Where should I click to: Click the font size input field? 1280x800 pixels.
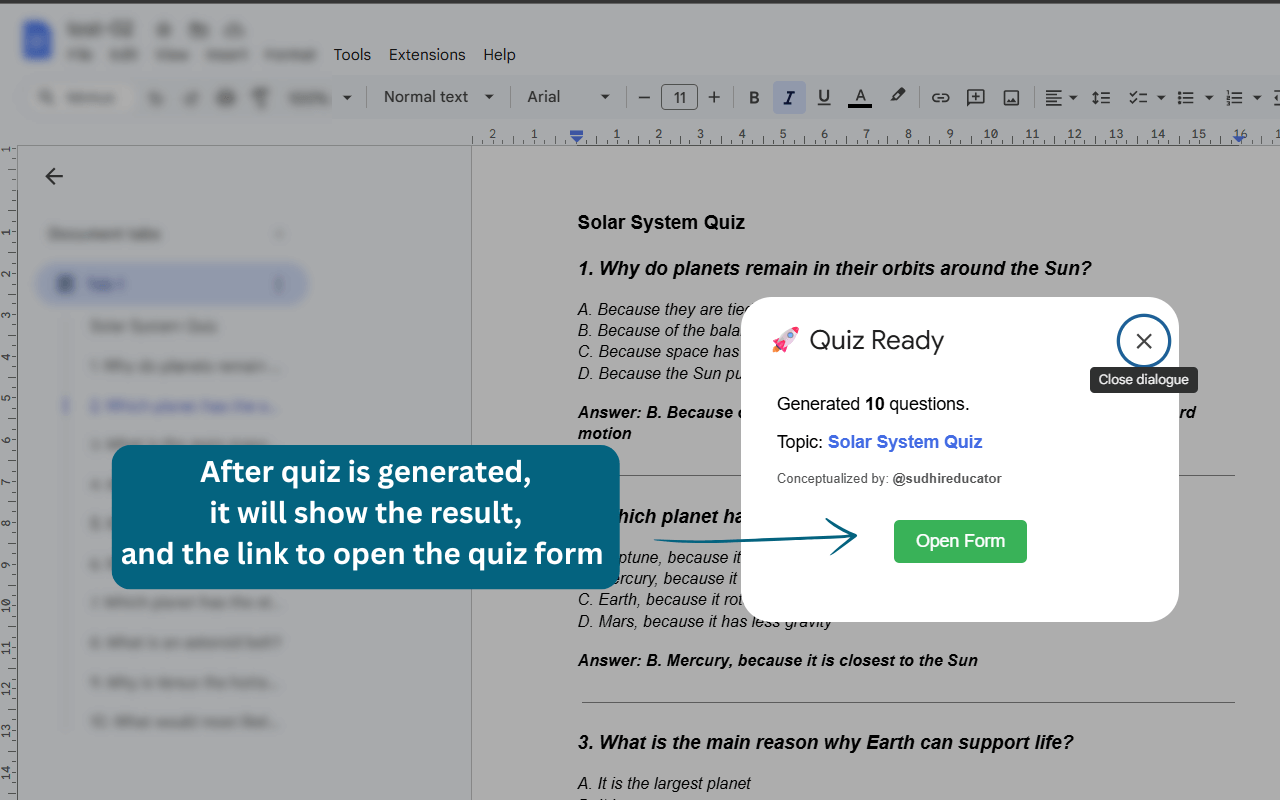[x=679, y=97]
